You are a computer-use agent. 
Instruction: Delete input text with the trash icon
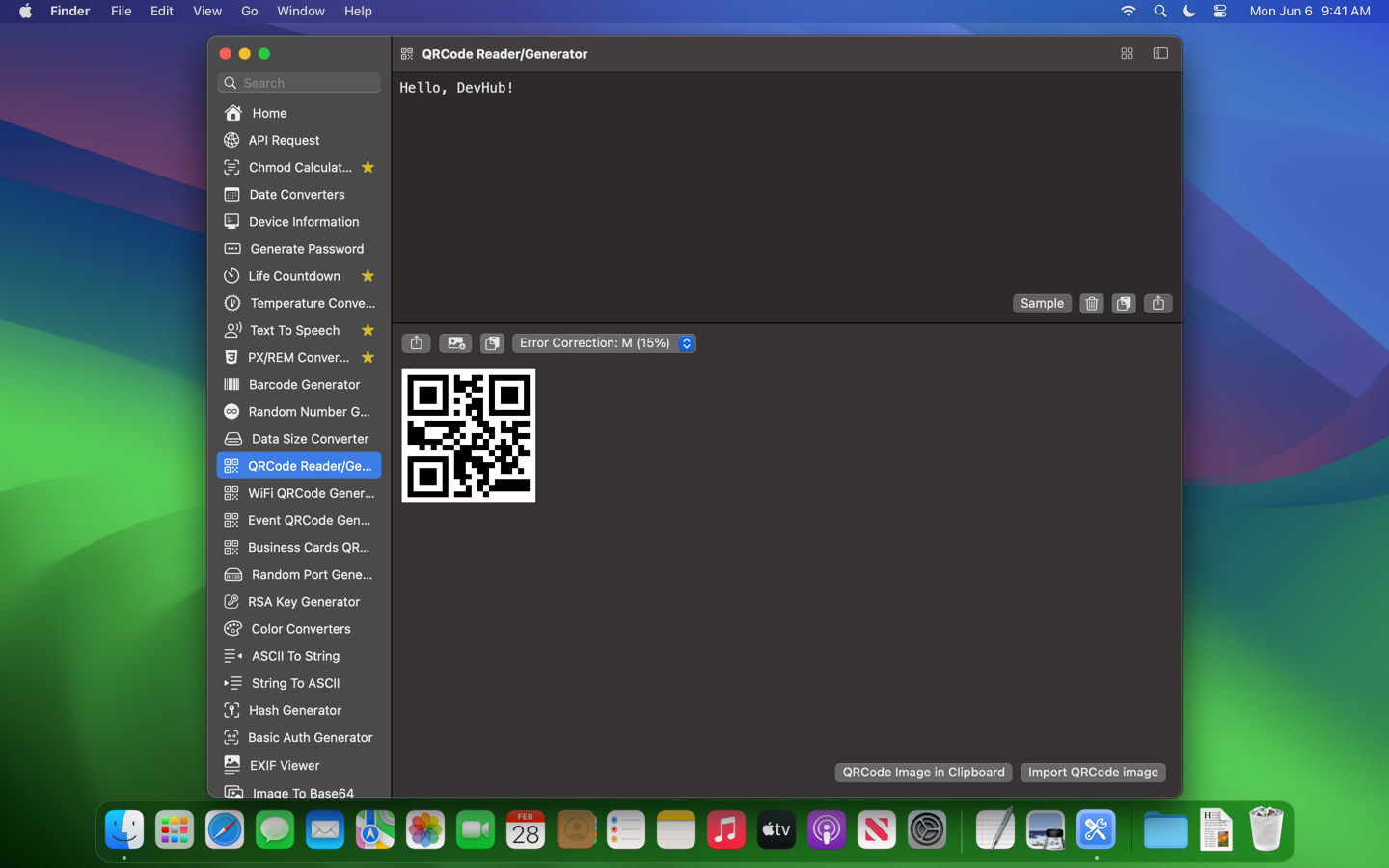(1091, 304)
